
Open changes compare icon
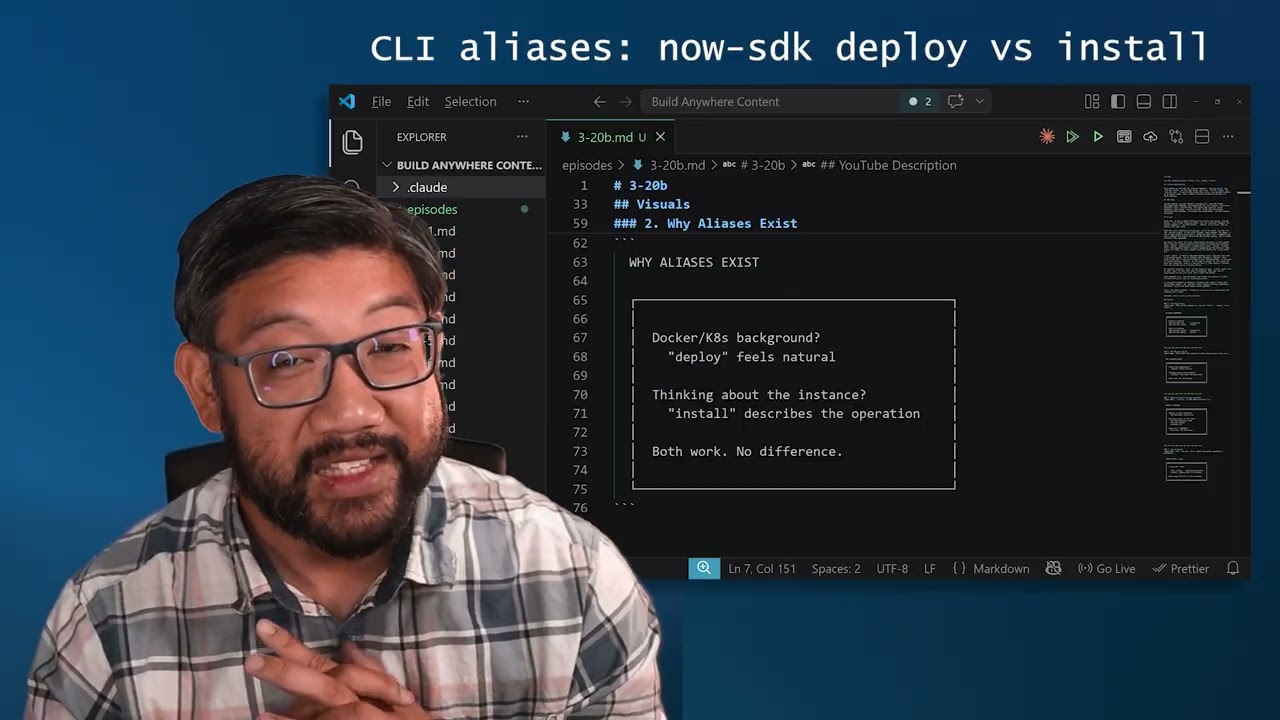point(1176,137)
